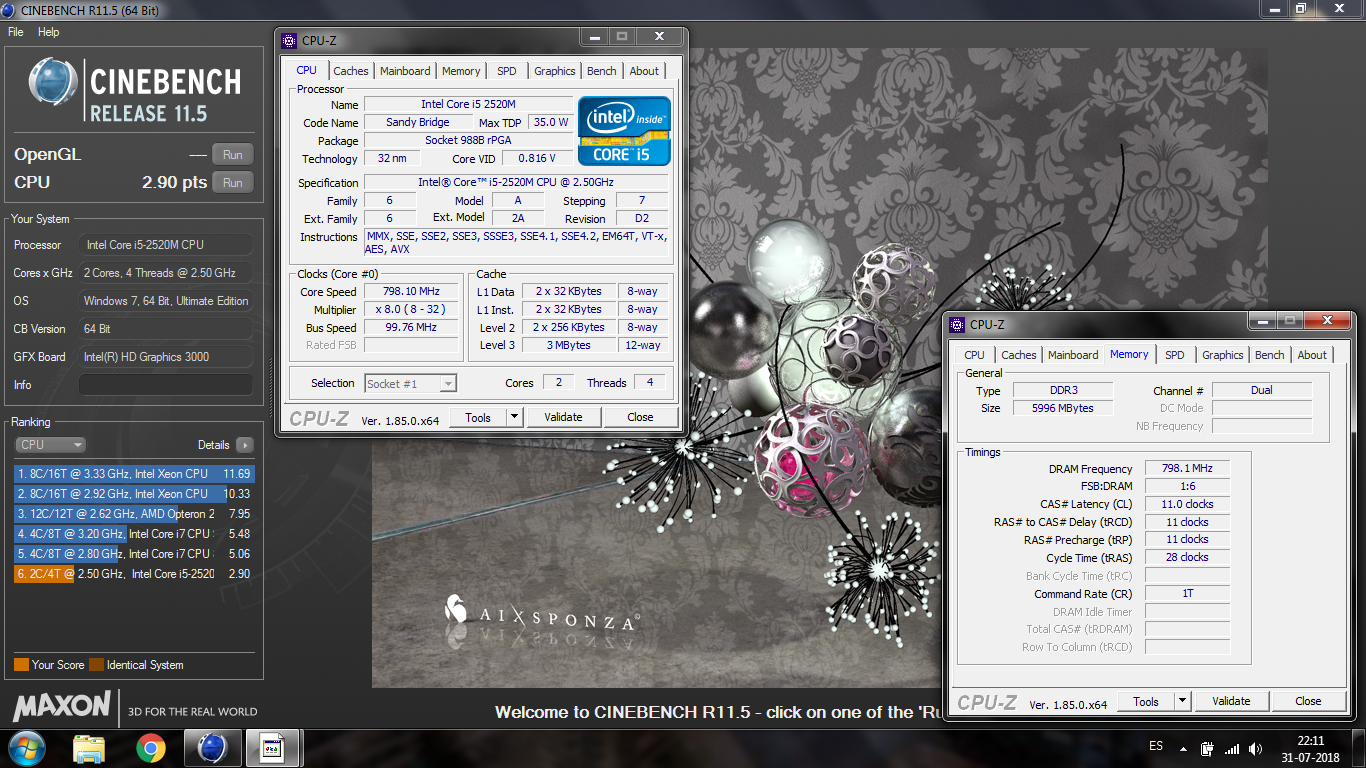Open File Explorer from the taskbar

(89, 748)
